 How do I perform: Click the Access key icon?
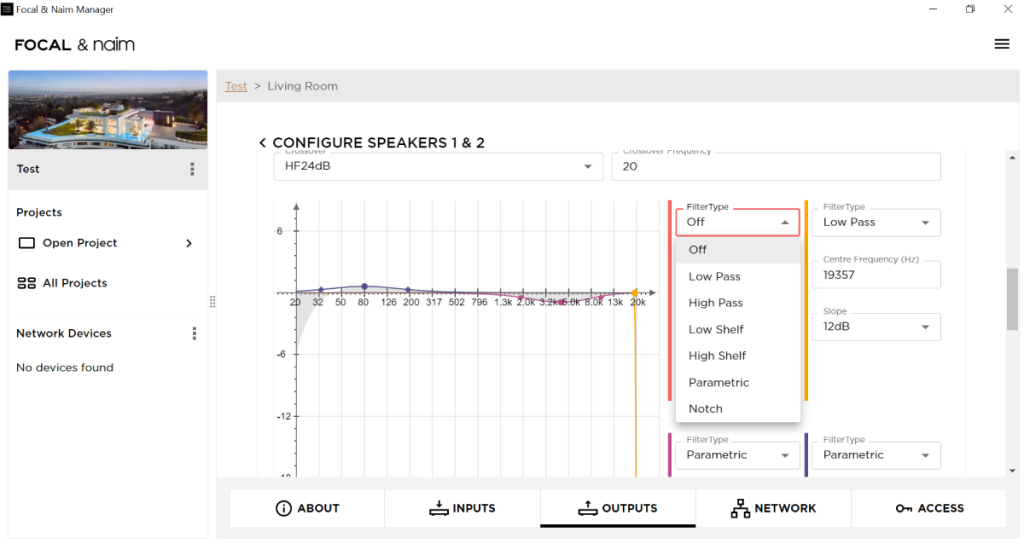click(904, 508)
